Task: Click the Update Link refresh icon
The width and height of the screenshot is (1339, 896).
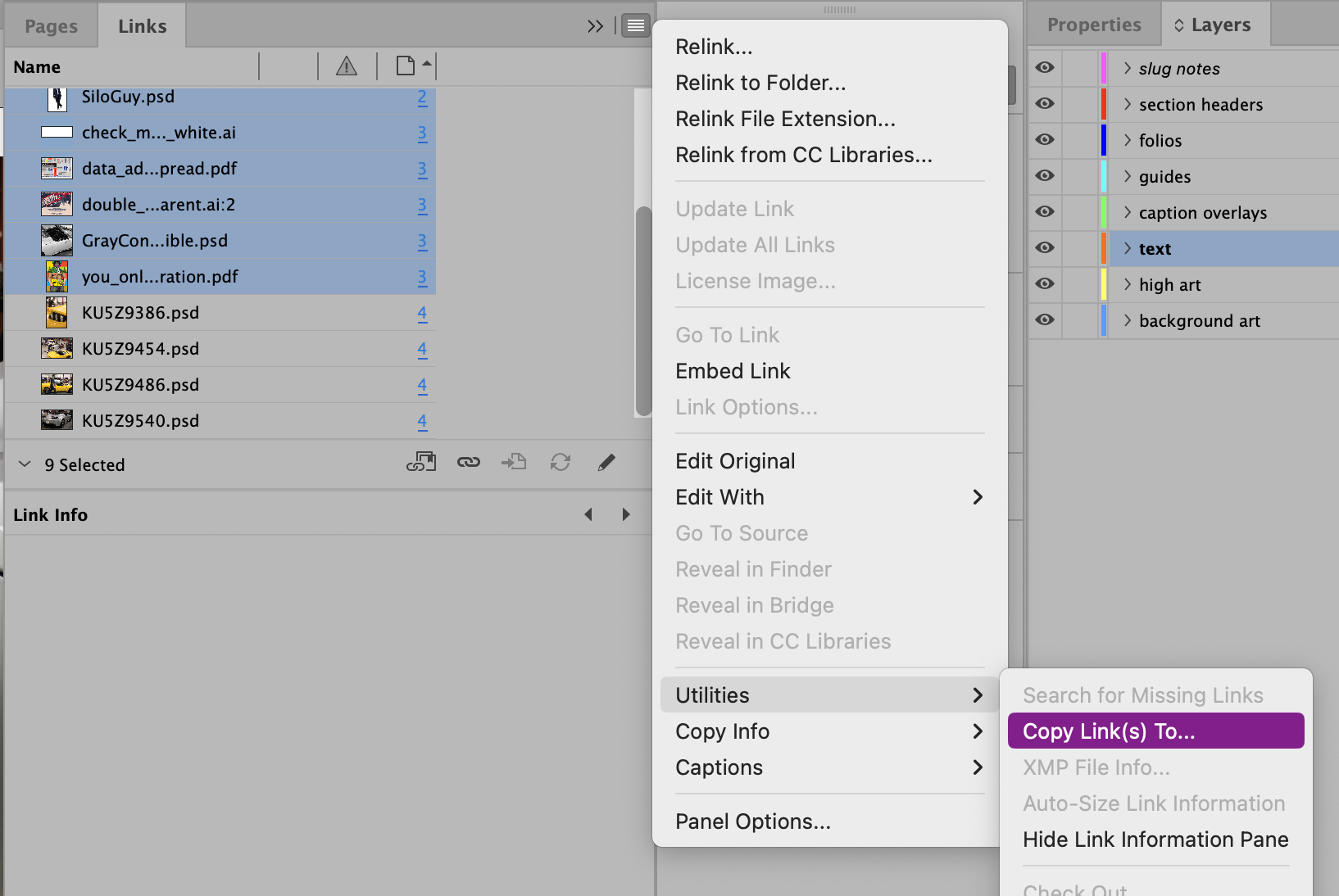Action: click(x=561, y=463)
